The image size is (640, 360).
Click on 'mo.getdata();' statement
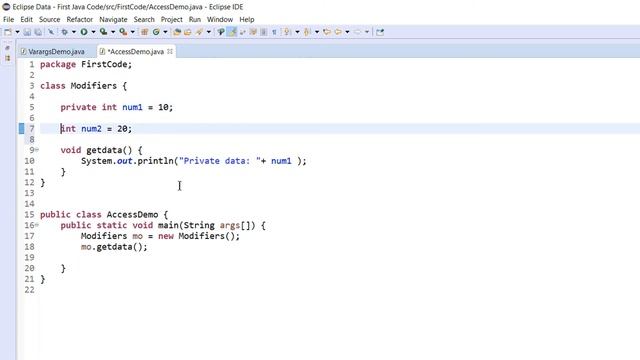coord(114,247)
